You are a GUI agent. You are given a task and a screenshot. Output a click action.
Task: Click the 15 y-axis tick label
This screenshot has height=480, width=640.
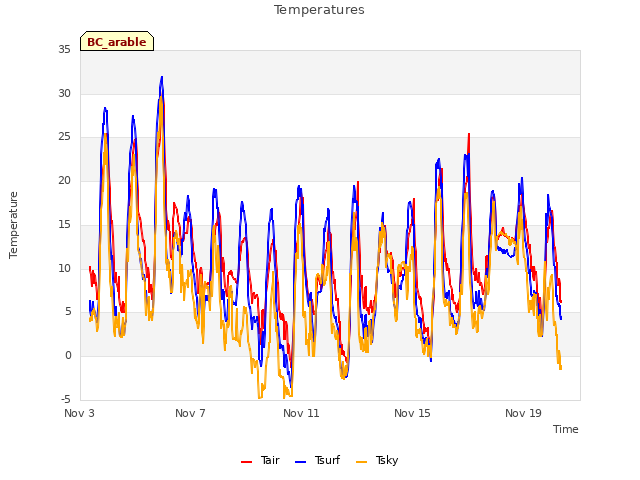[x=64, y=224]
